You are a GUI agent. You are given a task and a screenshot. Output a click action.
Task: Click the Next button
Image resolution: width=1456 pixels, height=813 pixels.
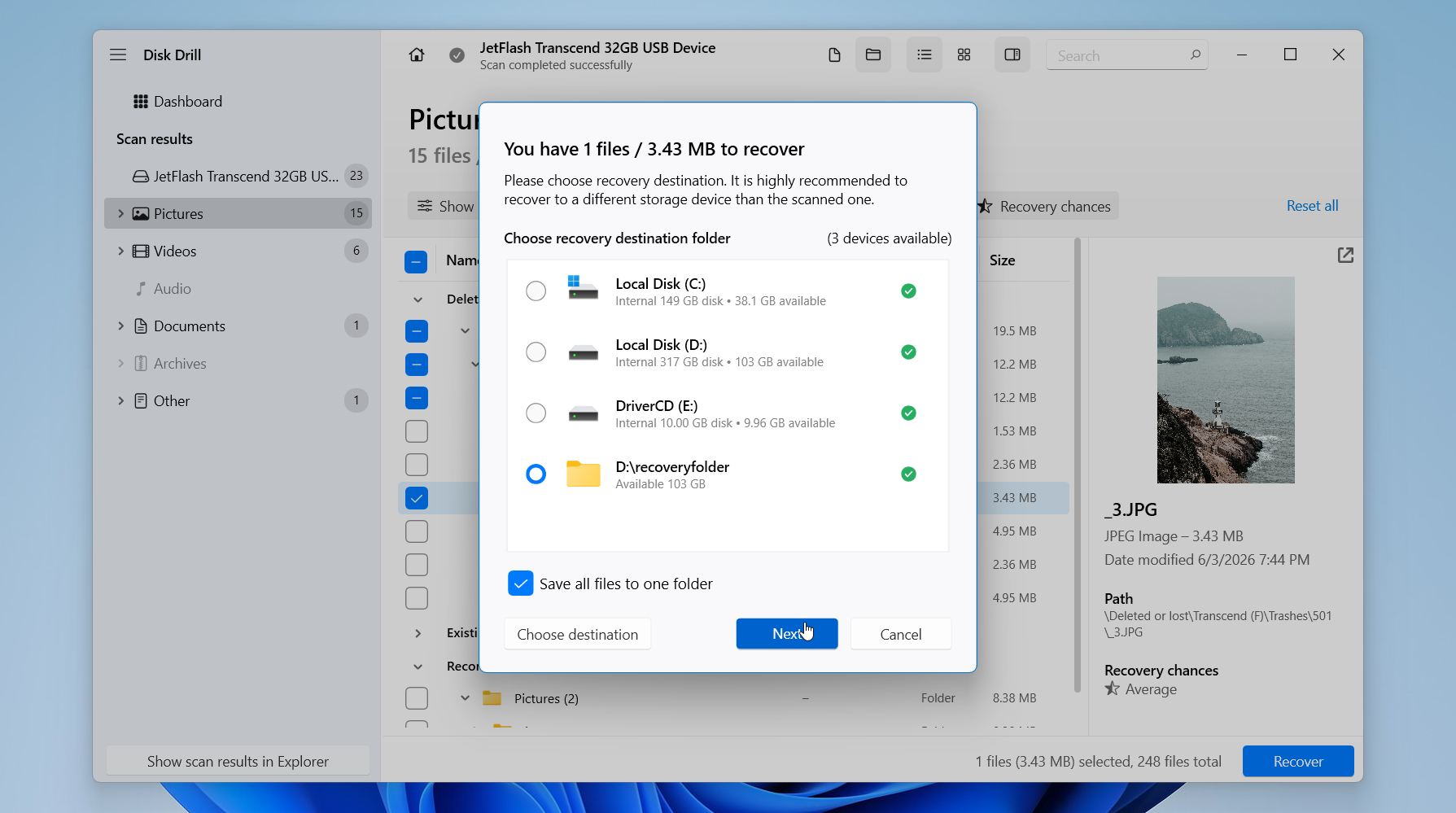(786, 634)
